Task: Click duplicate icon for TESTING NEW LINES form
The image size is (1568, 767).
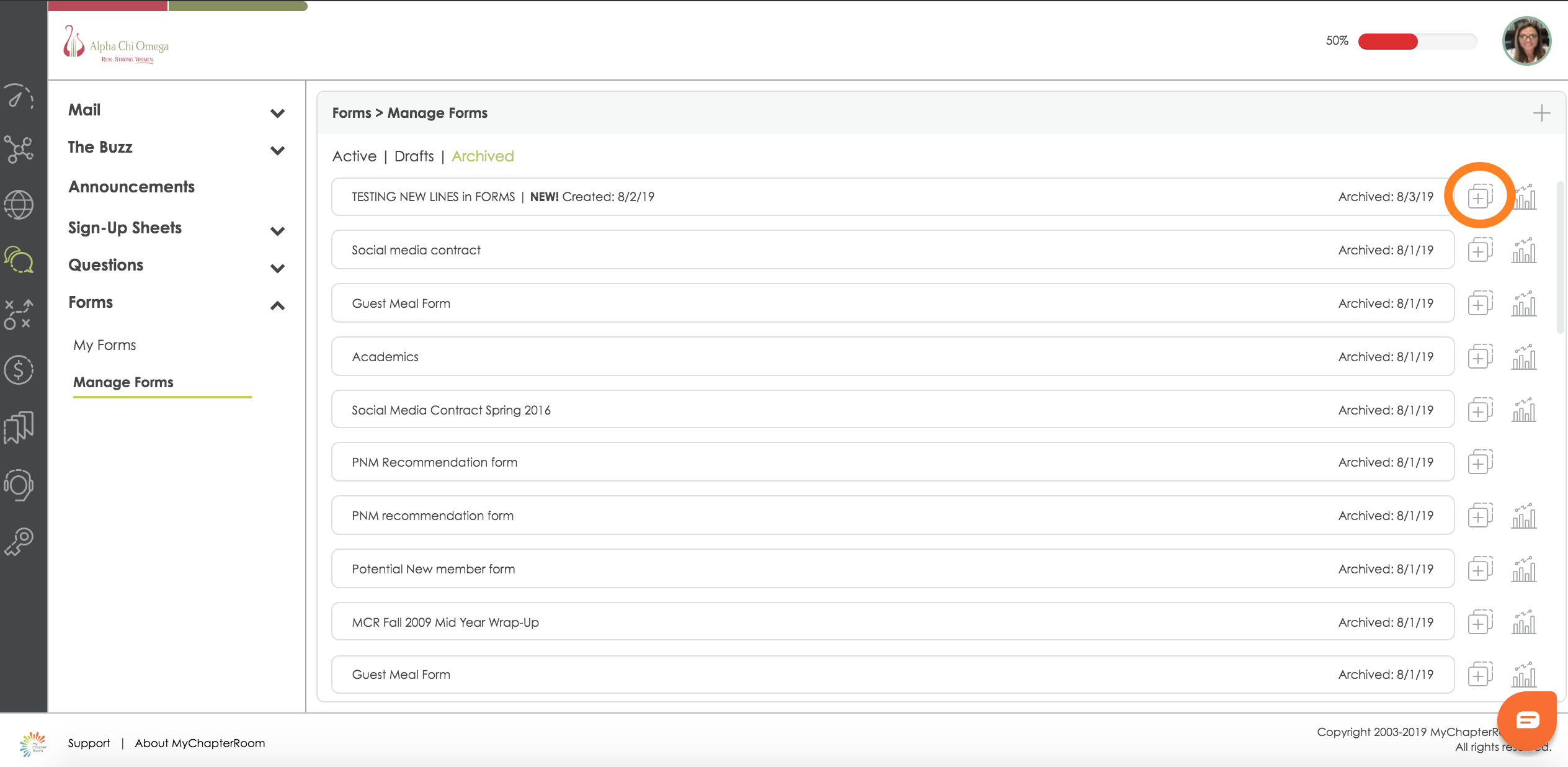Action: [1480, 197]
